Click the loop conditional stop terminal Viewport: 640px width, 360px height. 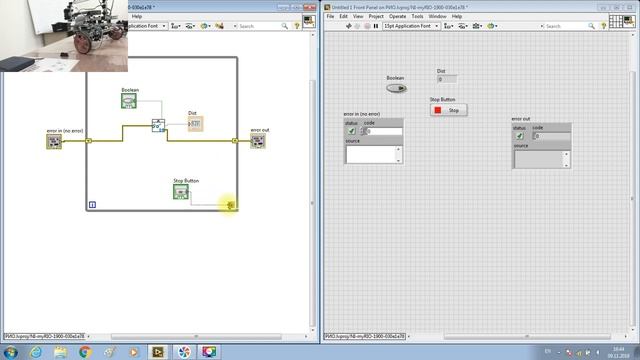click(x=231, y=205)
